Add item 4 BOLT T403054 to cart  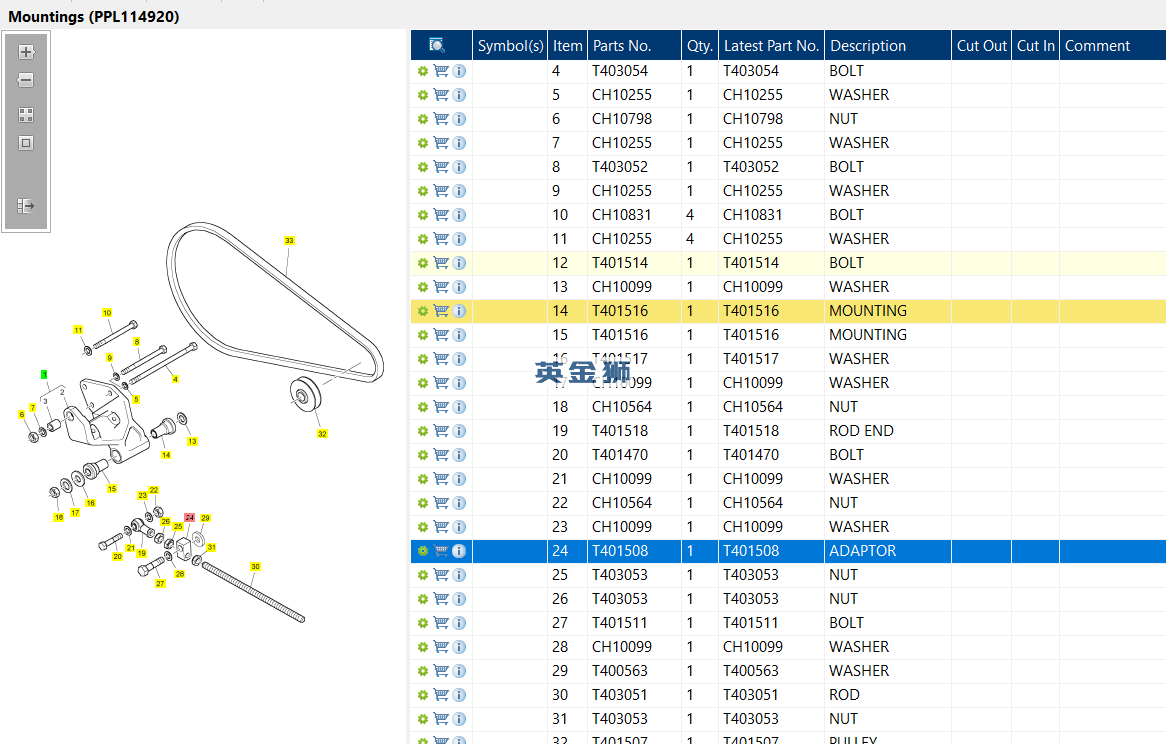(441, 71)
